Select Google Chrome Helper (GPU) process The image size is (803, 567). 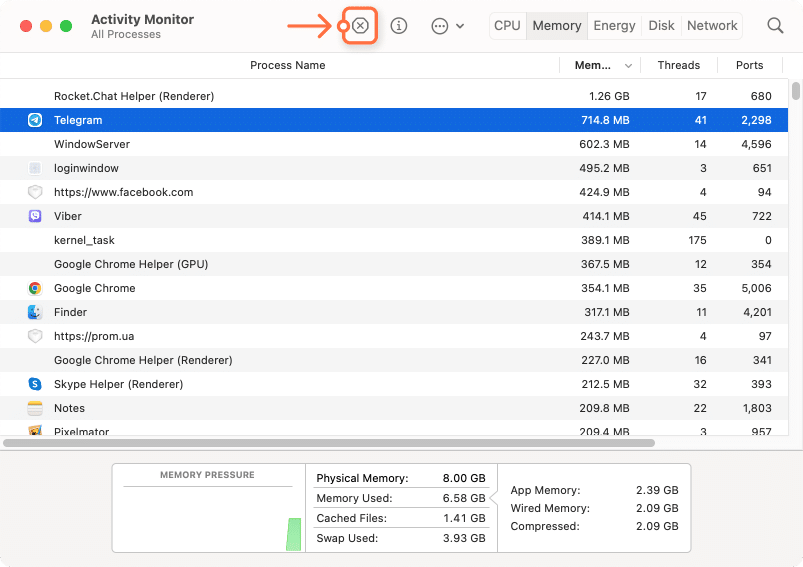131,264
